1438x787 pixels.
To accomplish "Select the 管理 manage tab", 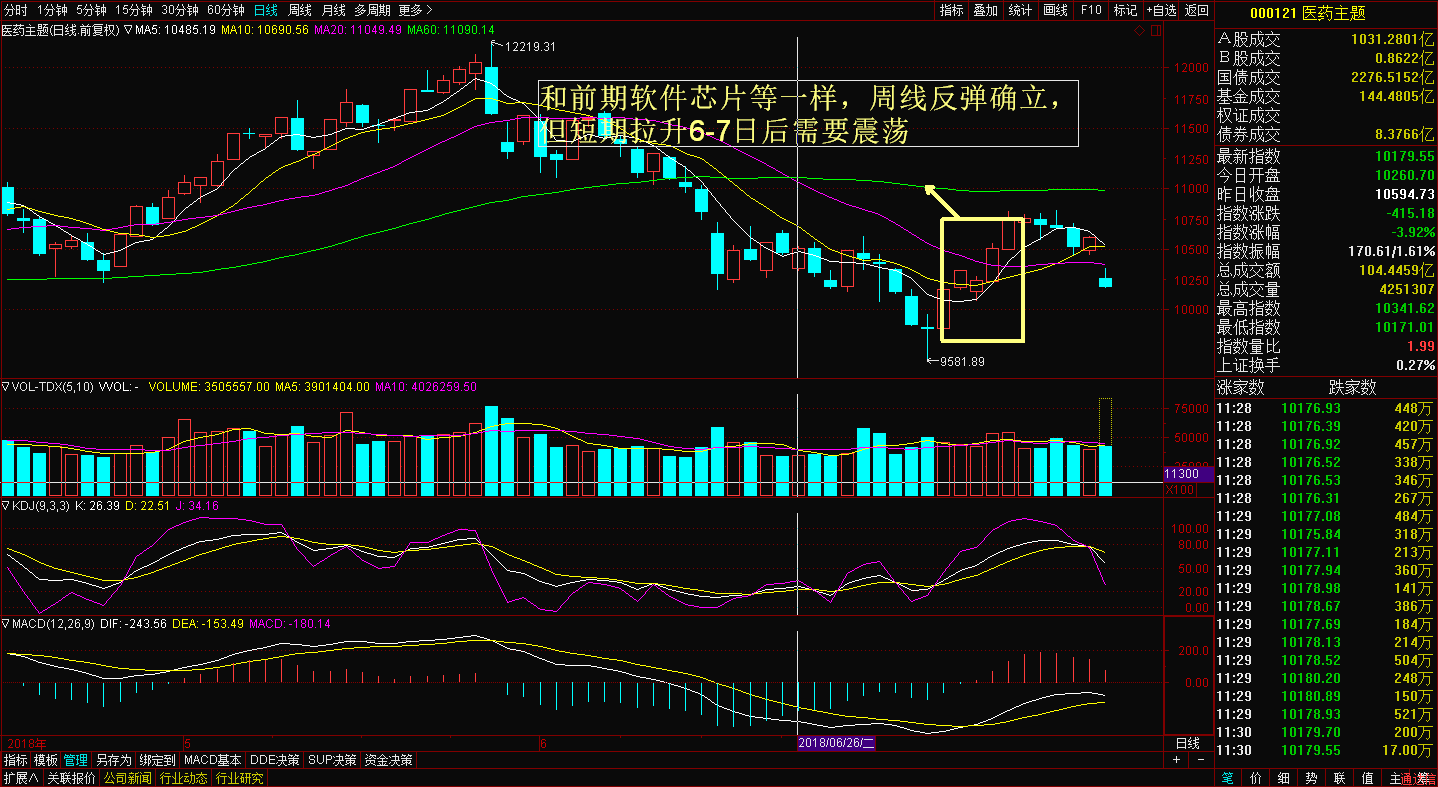I will 76,760.
